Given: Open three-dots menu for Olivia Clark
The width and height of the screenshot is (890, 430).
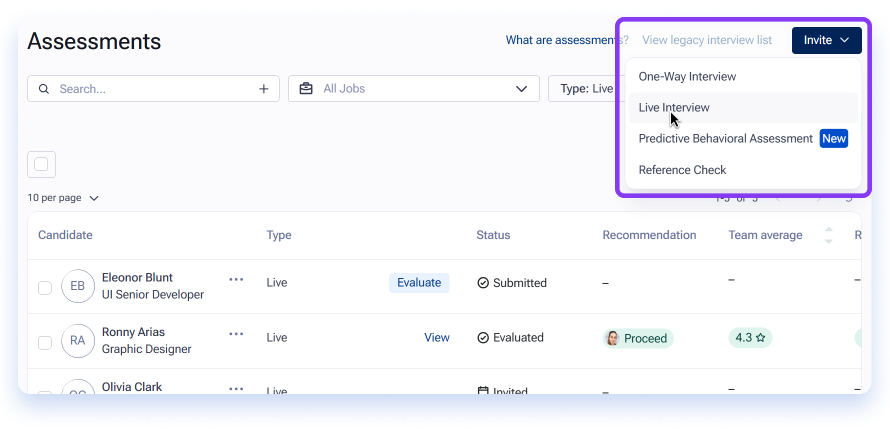Looking at the screenshot, I should [236, 389].
